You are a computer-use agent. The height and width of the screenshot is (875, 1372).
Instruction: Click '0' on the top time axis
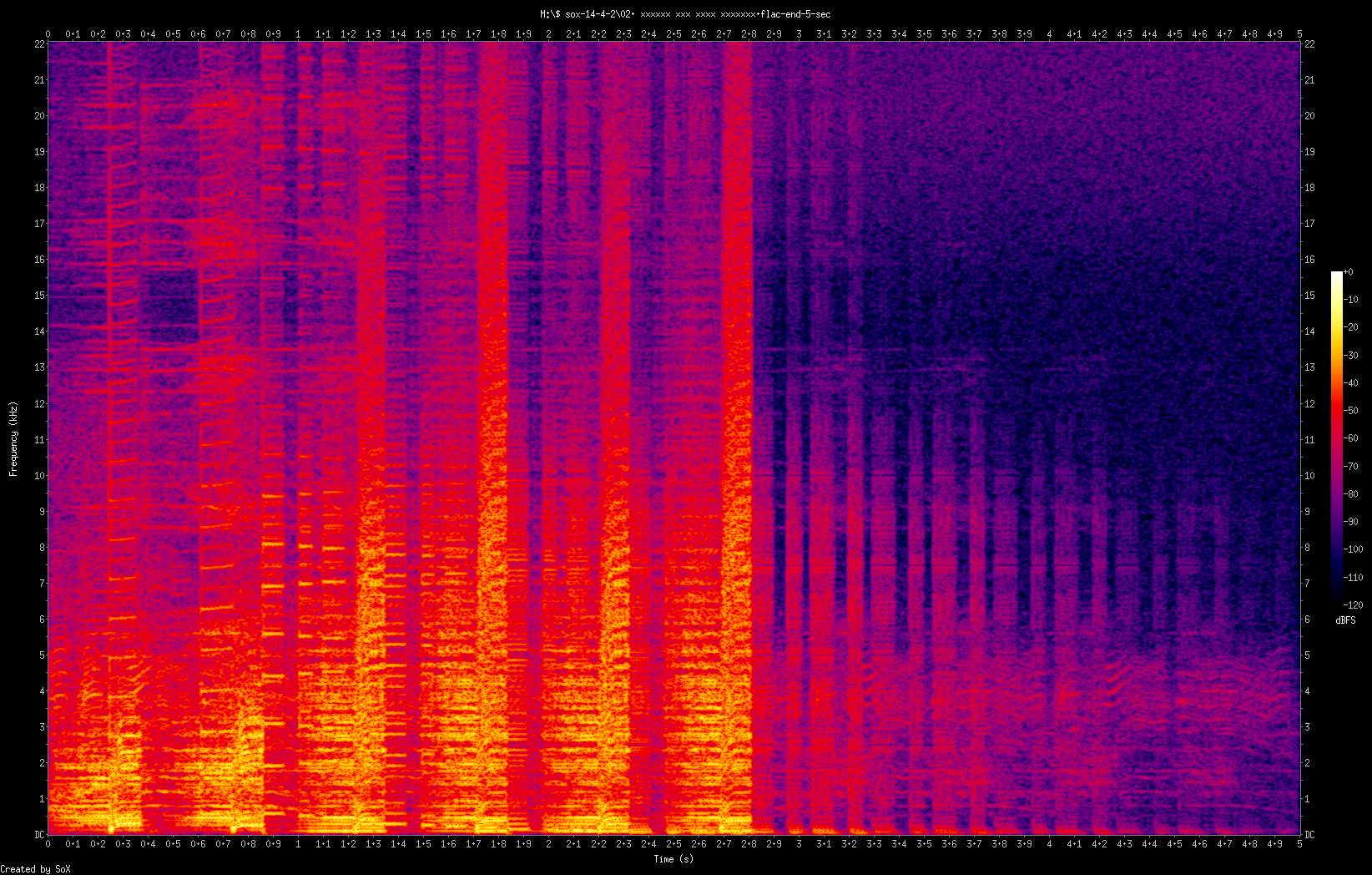point(48,34)
